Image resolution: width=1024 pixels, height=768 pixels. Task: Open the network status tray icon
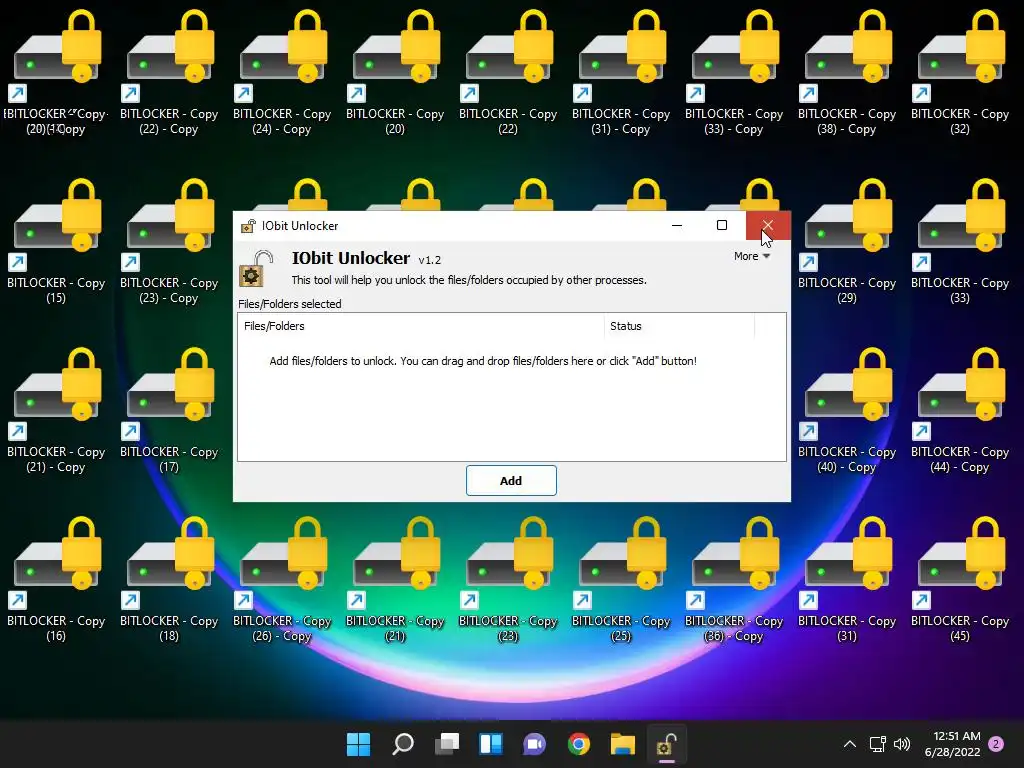878,744
